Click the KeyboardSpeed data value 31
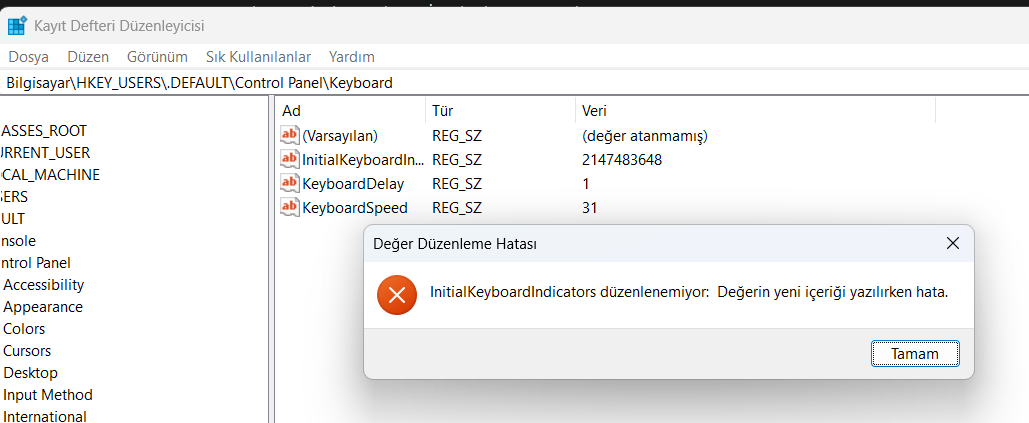1029x423 pixels. coord(589,208)
